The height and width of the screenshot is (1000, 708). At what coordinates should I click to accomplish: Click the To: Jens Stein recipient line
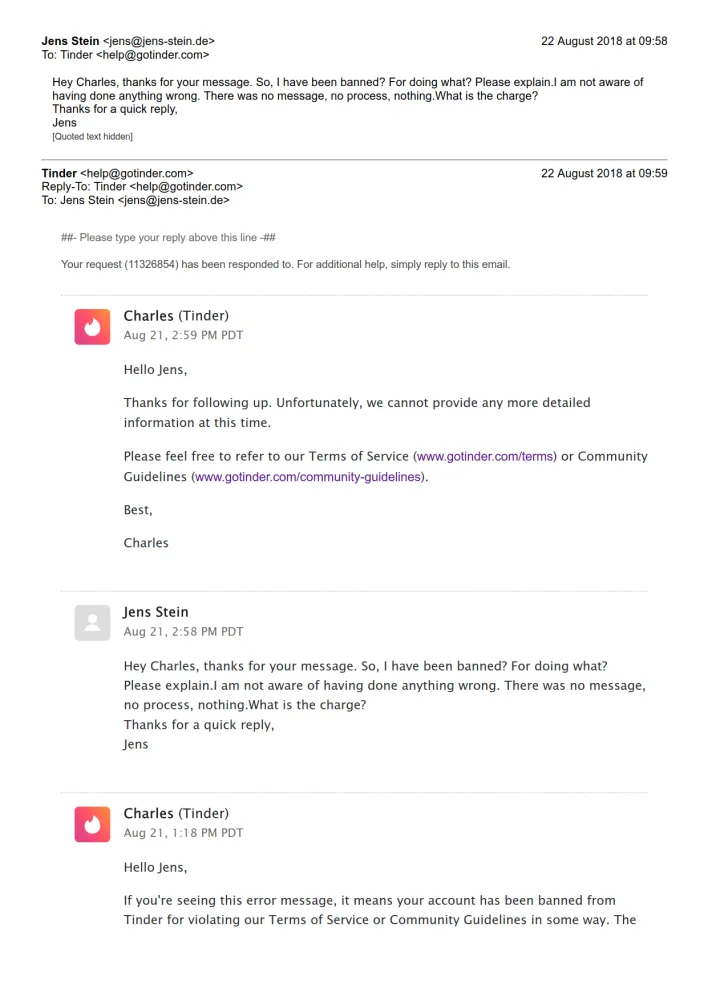pos(135,200)
